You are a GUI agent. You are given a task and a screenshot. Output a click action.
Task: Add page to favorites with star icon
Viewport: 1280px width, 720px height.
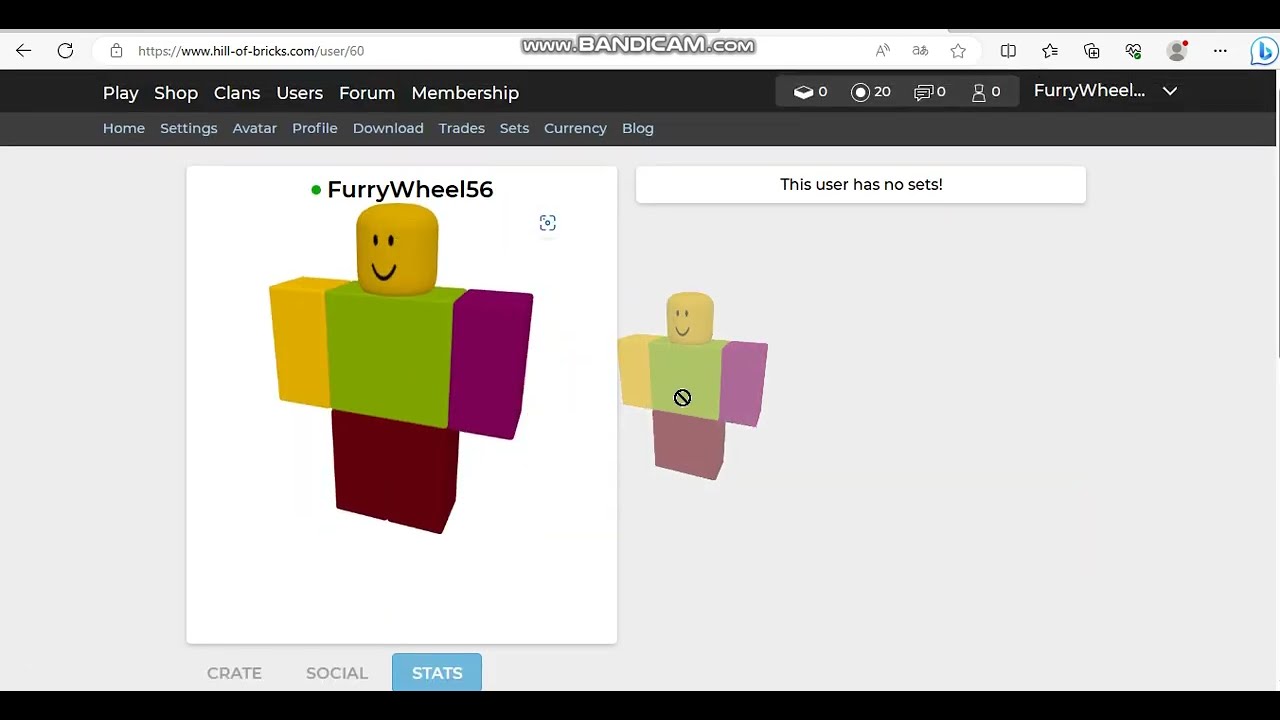[958, 51]
